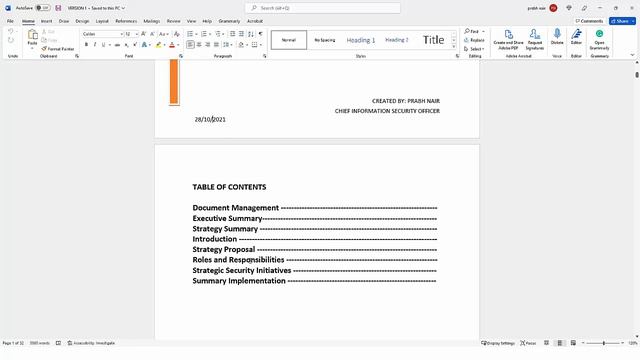Apply red font color

pyautogui.click(x=172, y=45)
